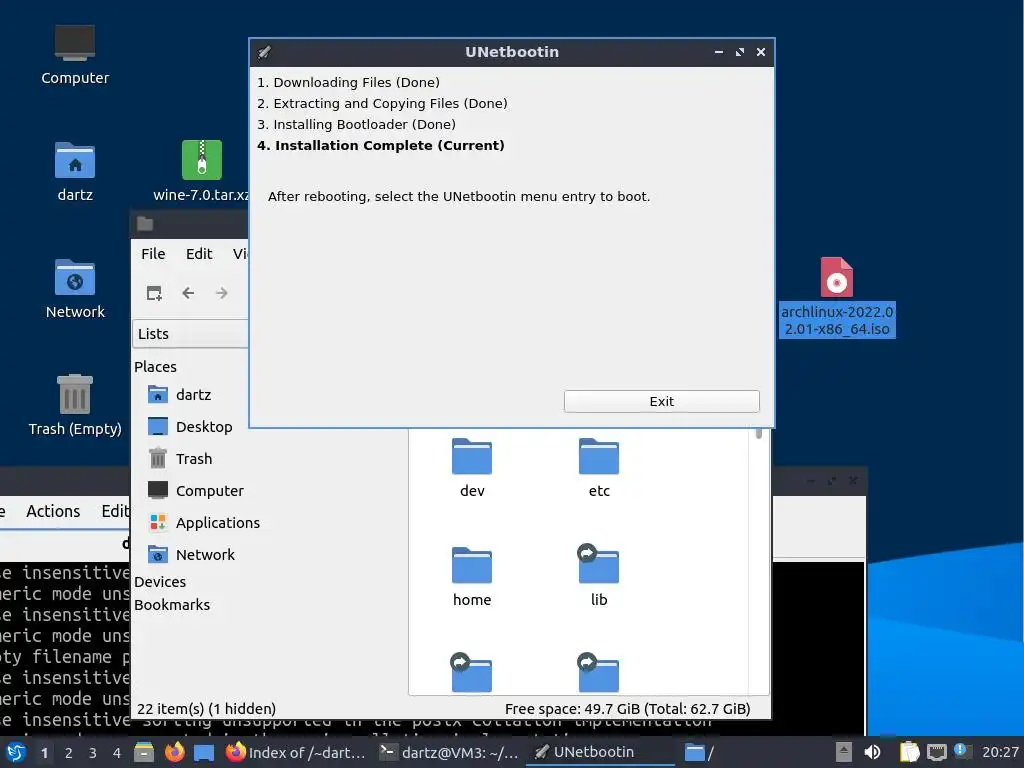
Task: Open the Computer desktop icon
Action: pos(74,55)
